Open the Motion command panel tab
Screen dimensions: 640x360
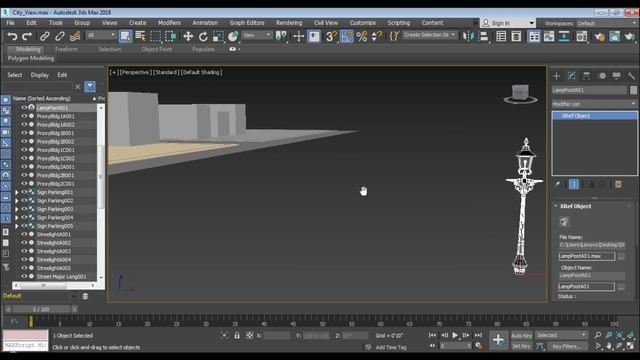click(x=602, y=76)
